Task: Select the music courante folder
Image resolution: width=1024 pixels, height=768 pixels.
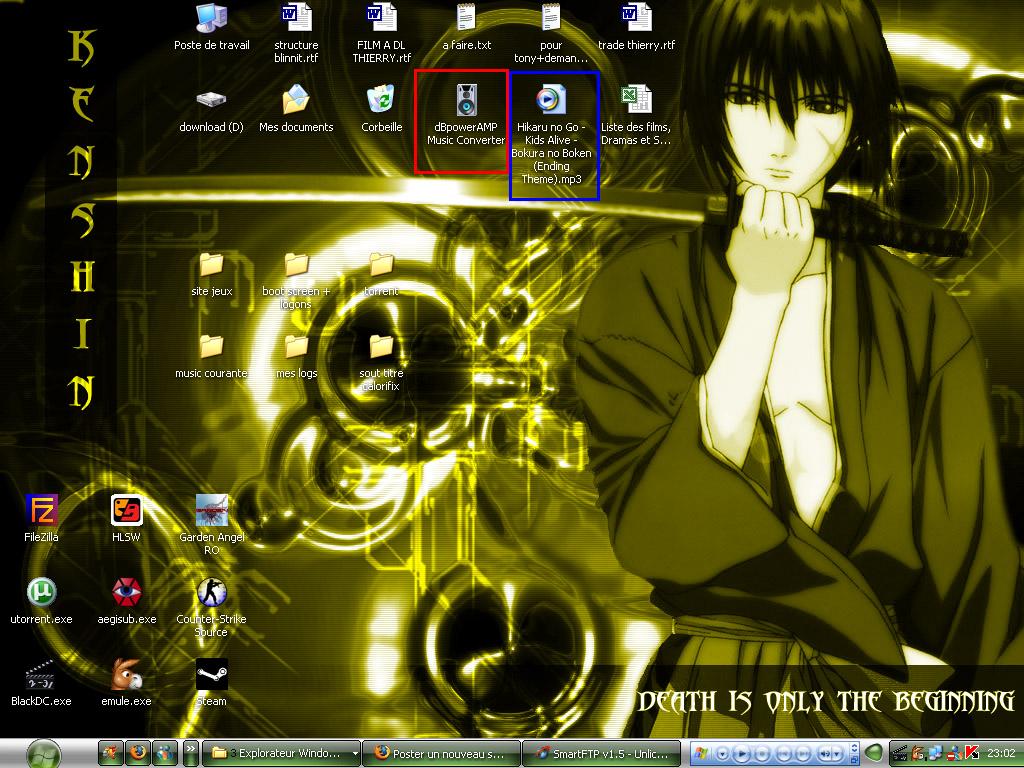Action: tap(212, 356)
